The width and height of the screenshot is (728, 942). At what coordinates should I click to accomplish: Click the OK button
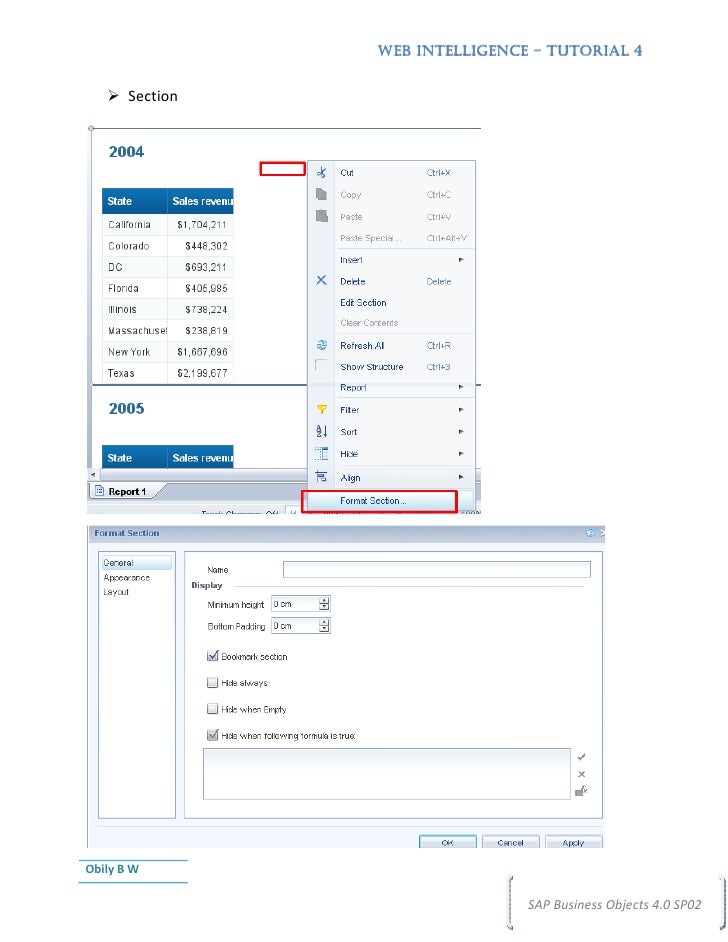[x=447, y=842]
